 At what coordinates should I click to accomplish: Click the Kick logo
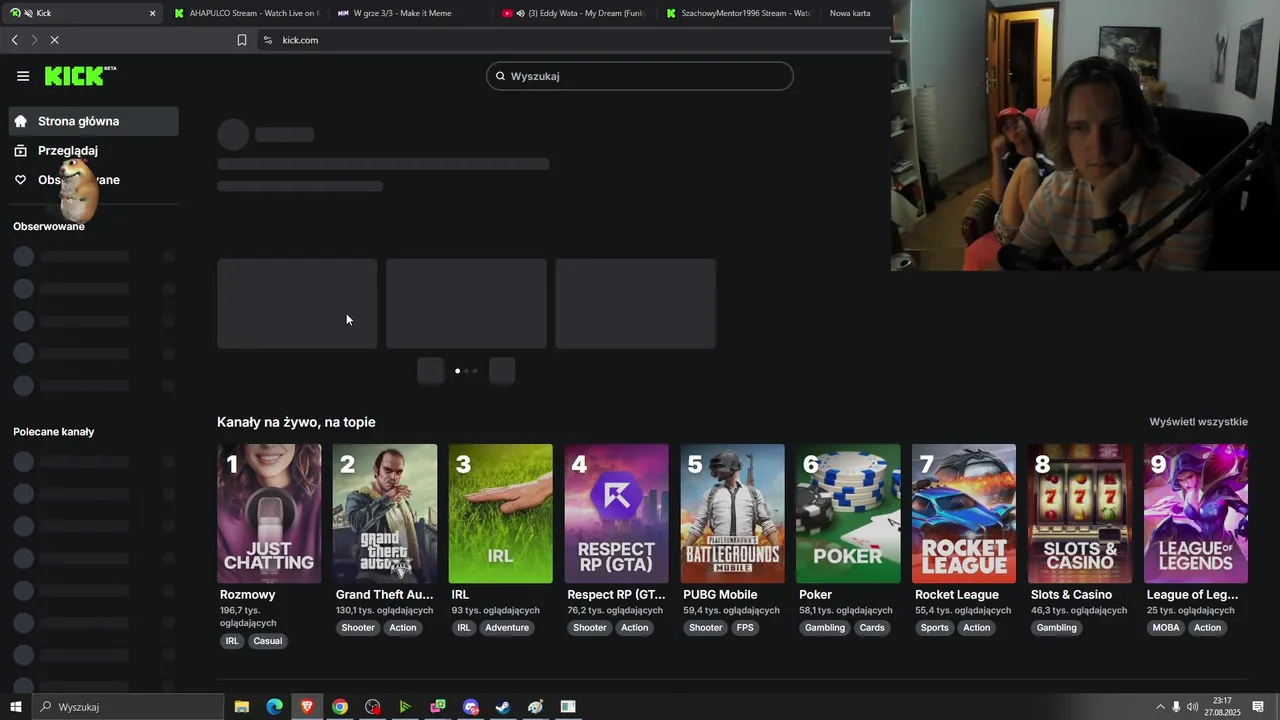coord(80,76)
